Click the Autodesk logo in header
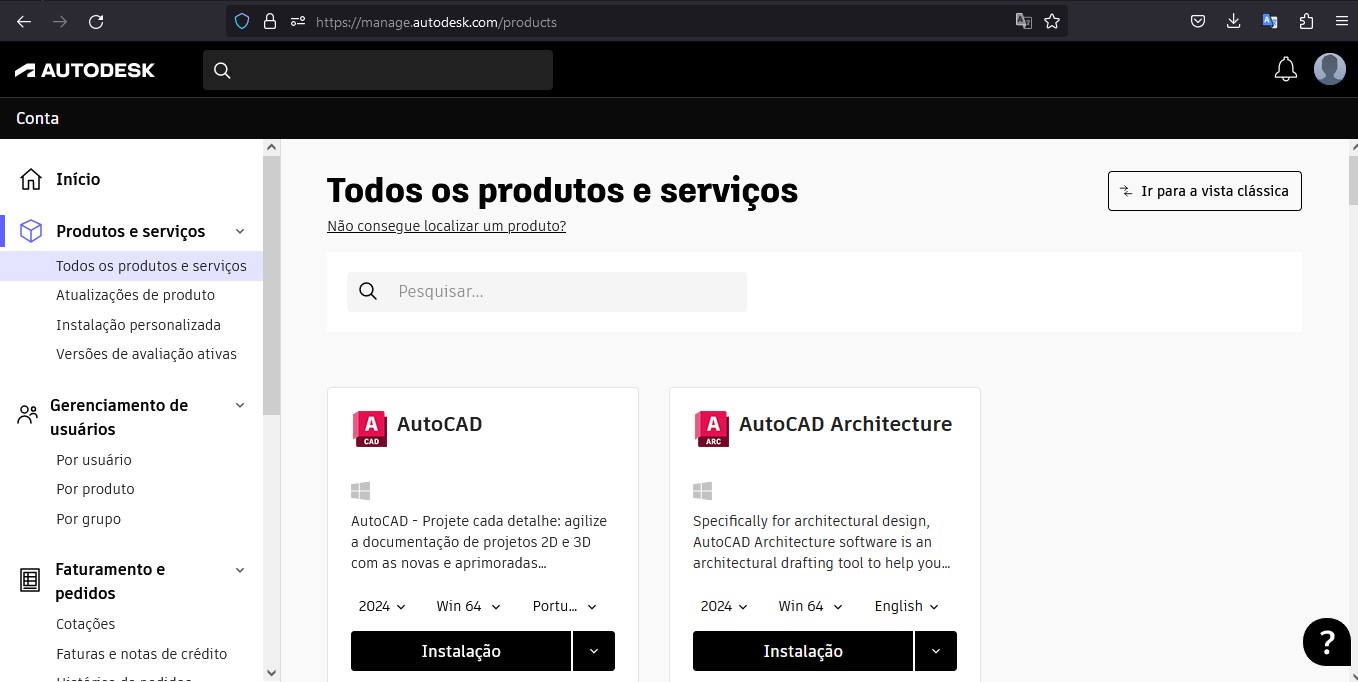This screenshot has width=1358, height=682. pyautogui.click(x=85, y=70)
